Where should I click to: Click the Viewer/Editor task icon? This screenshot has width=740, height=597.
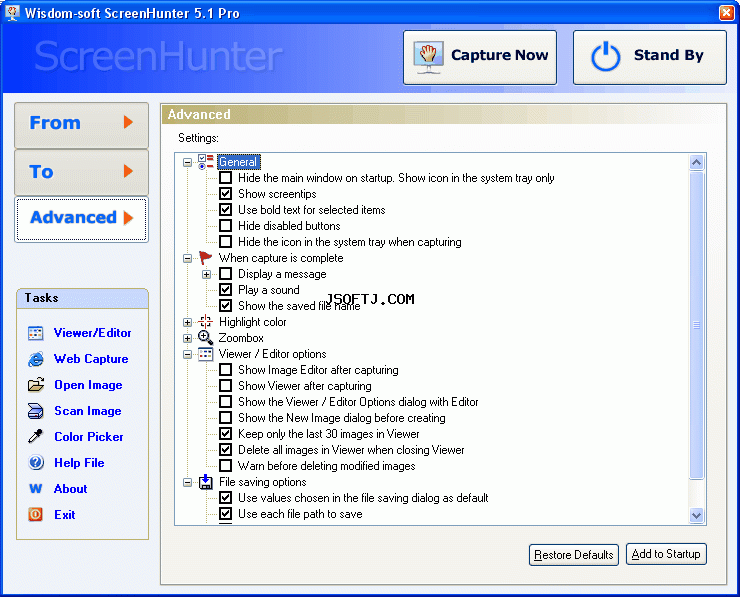[x=35, y=333]
